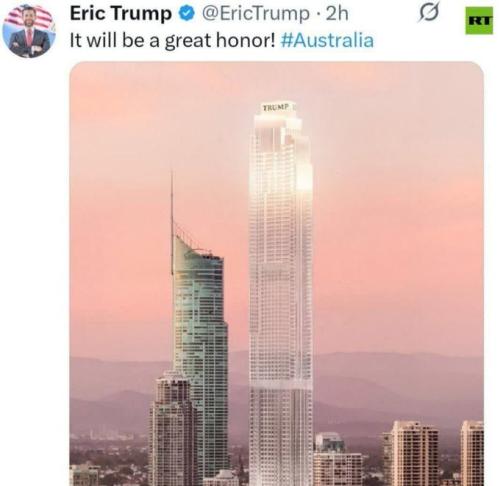This screenshot has width=500, height=486.
Task: Click the blue verified checkmark badge
Action: [x=187, y=14]
